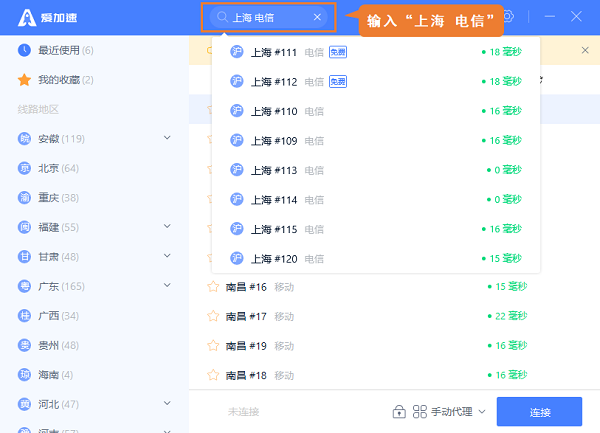Favorite 南昌 #17 with its star

[x=213, y=316]
